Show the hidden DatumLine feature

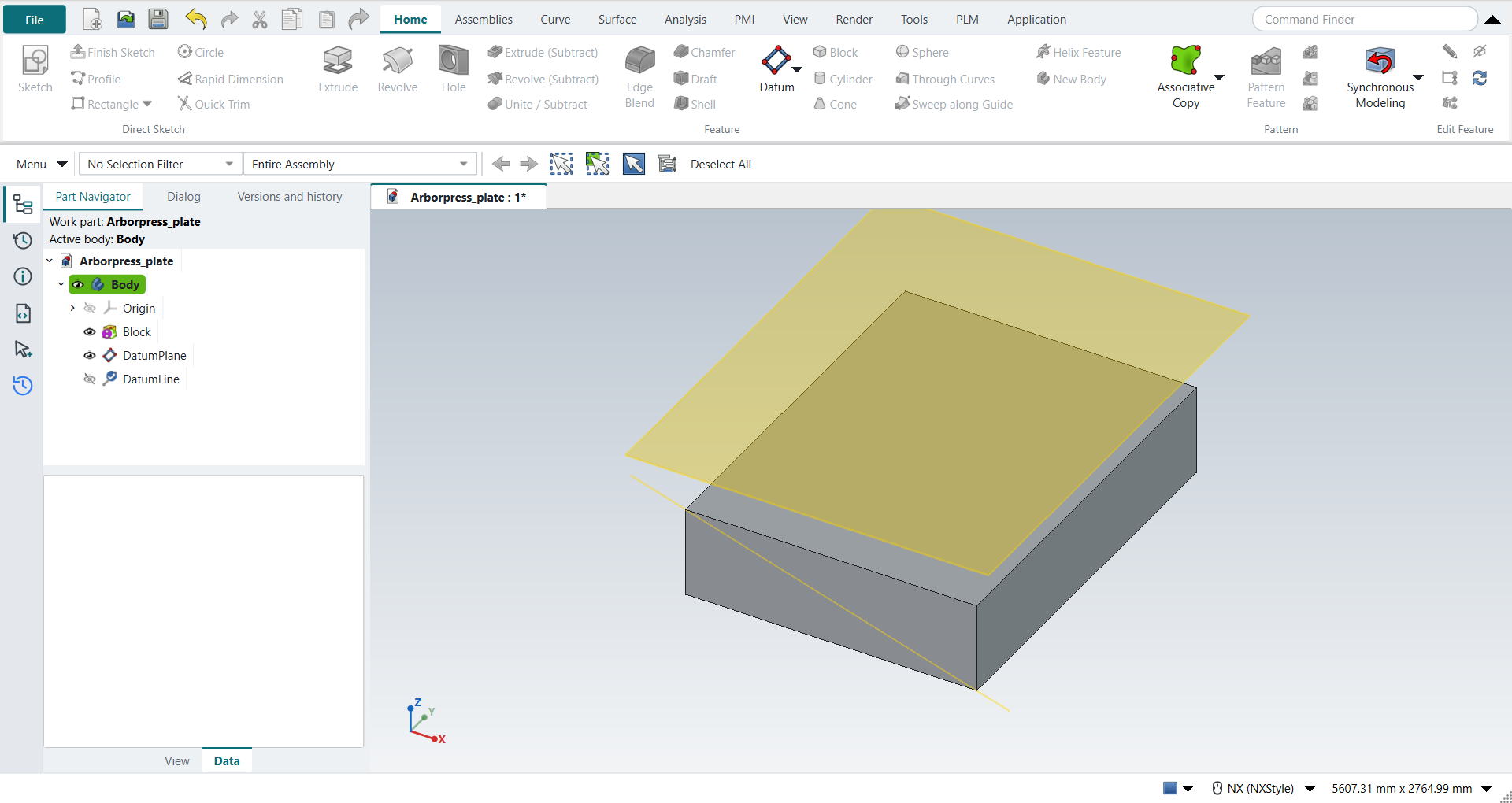point(90,379)
